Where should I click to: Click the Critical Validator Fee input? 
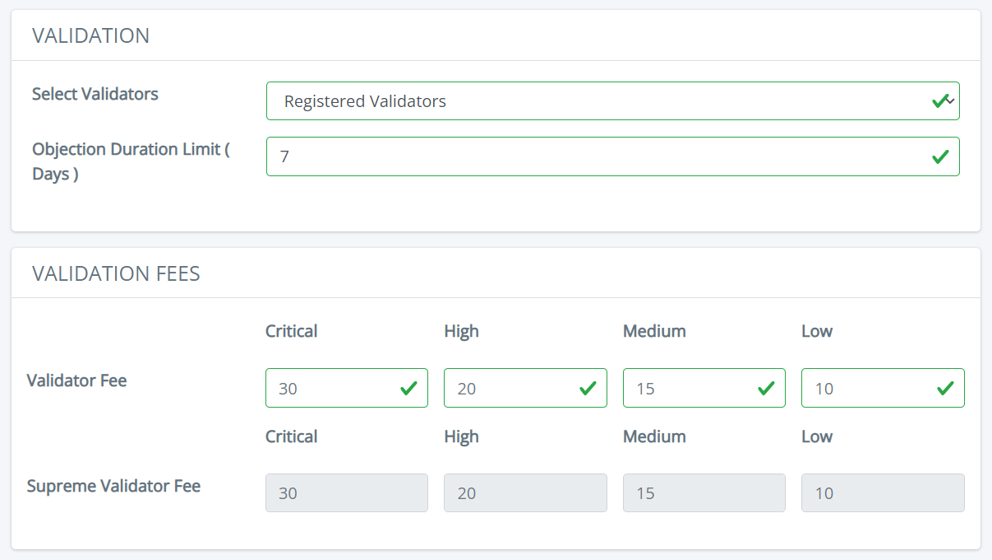point(330,388)
